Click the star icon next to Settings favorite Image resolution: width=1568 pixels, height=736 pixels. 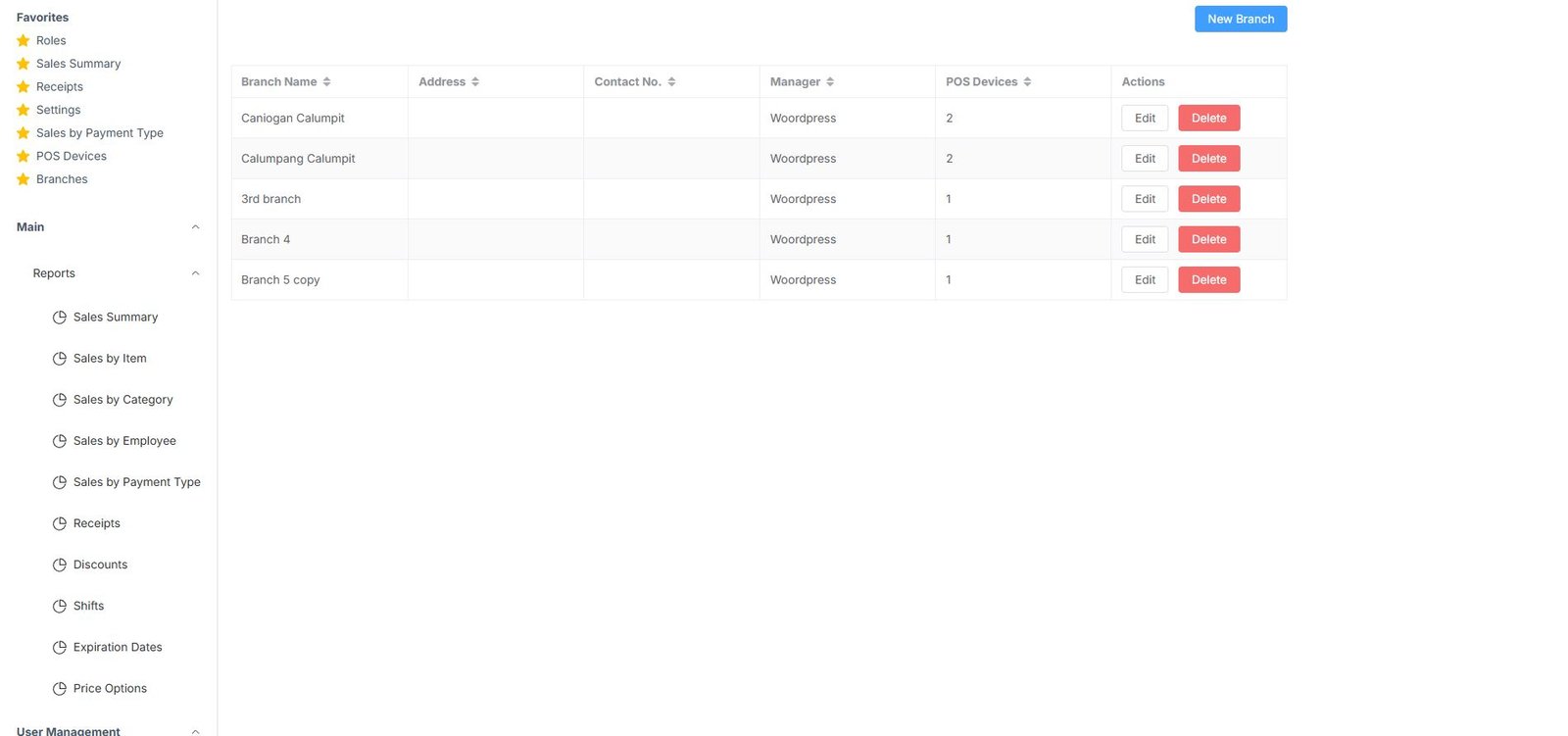24,110
